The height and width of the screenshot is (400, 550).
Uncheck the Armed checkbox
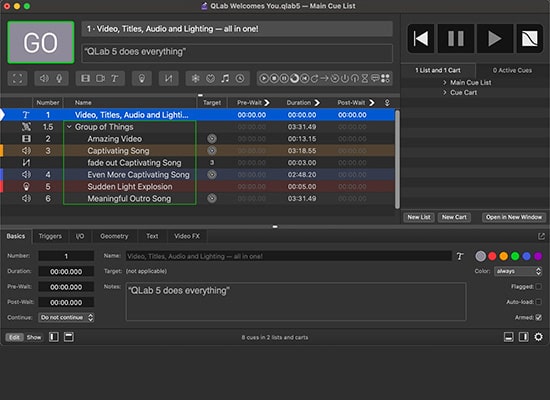pos(538,317)
